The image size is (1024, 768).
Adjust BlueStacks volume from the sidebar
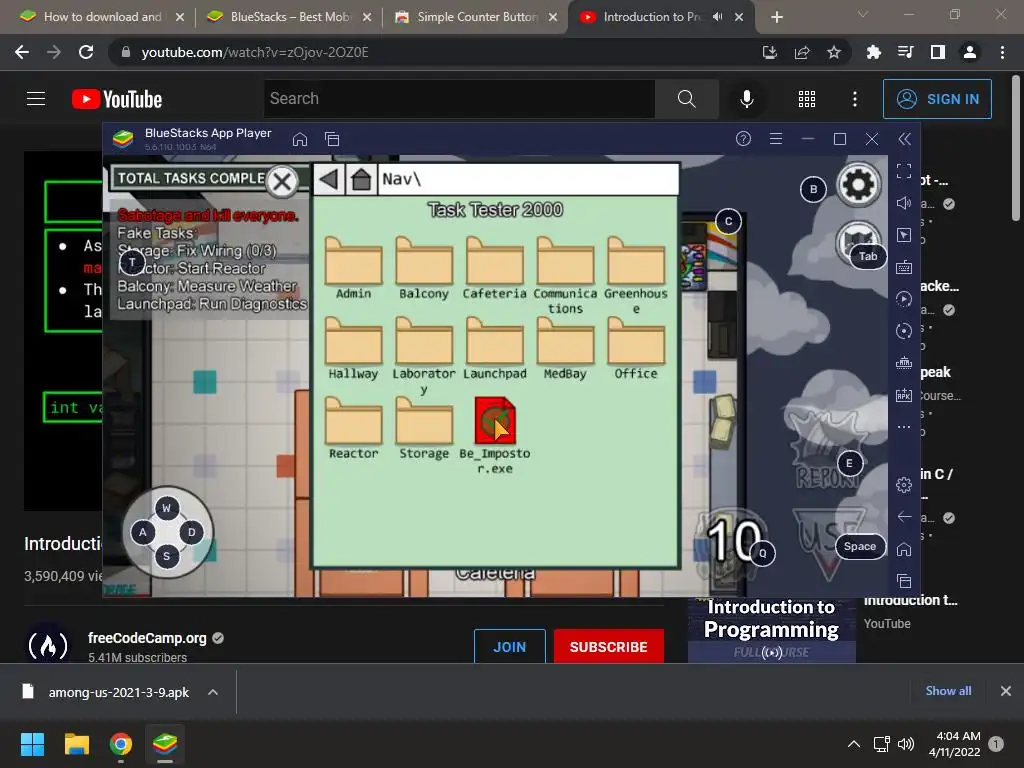(904, 203)
